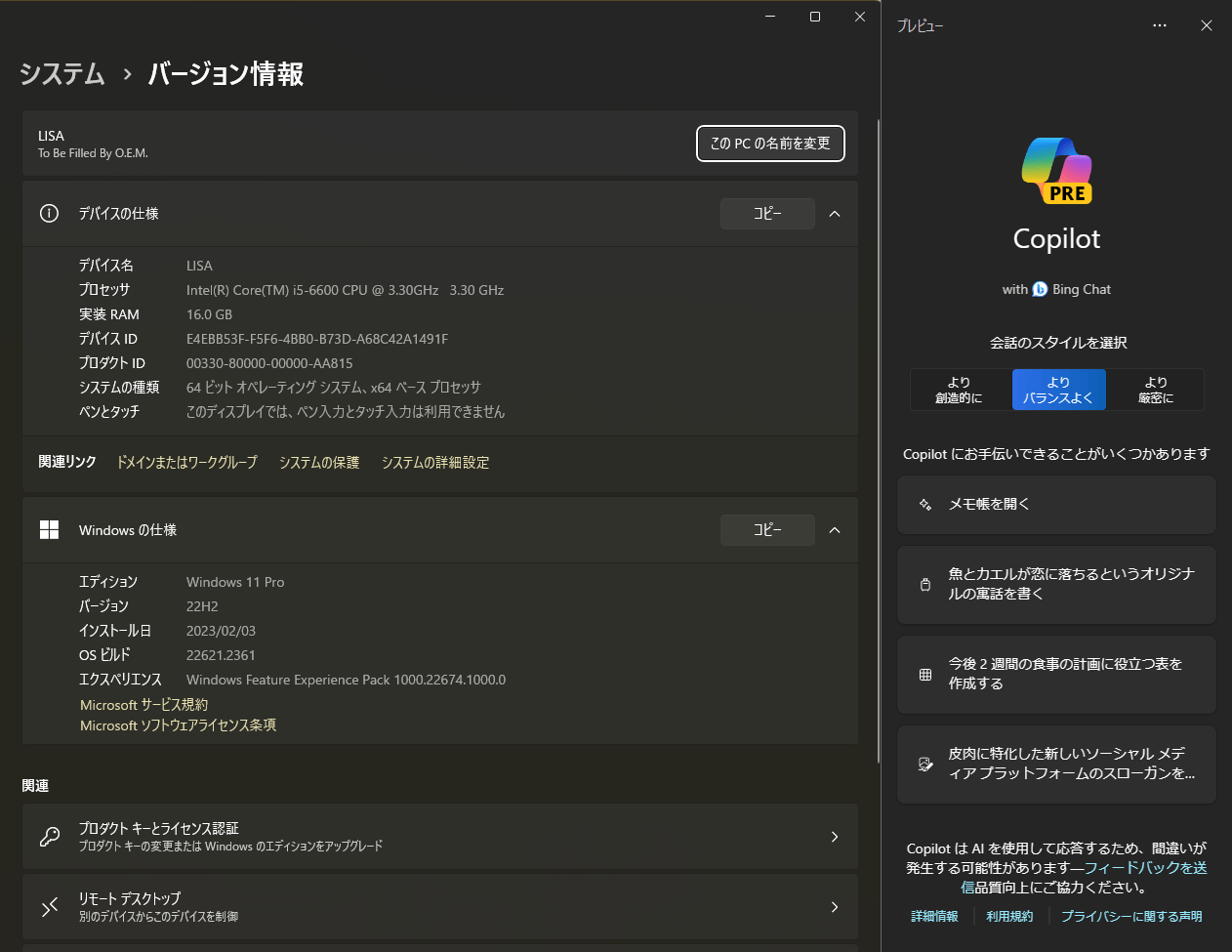Open the 利用規約 link in Copilot

(1009, 917)
